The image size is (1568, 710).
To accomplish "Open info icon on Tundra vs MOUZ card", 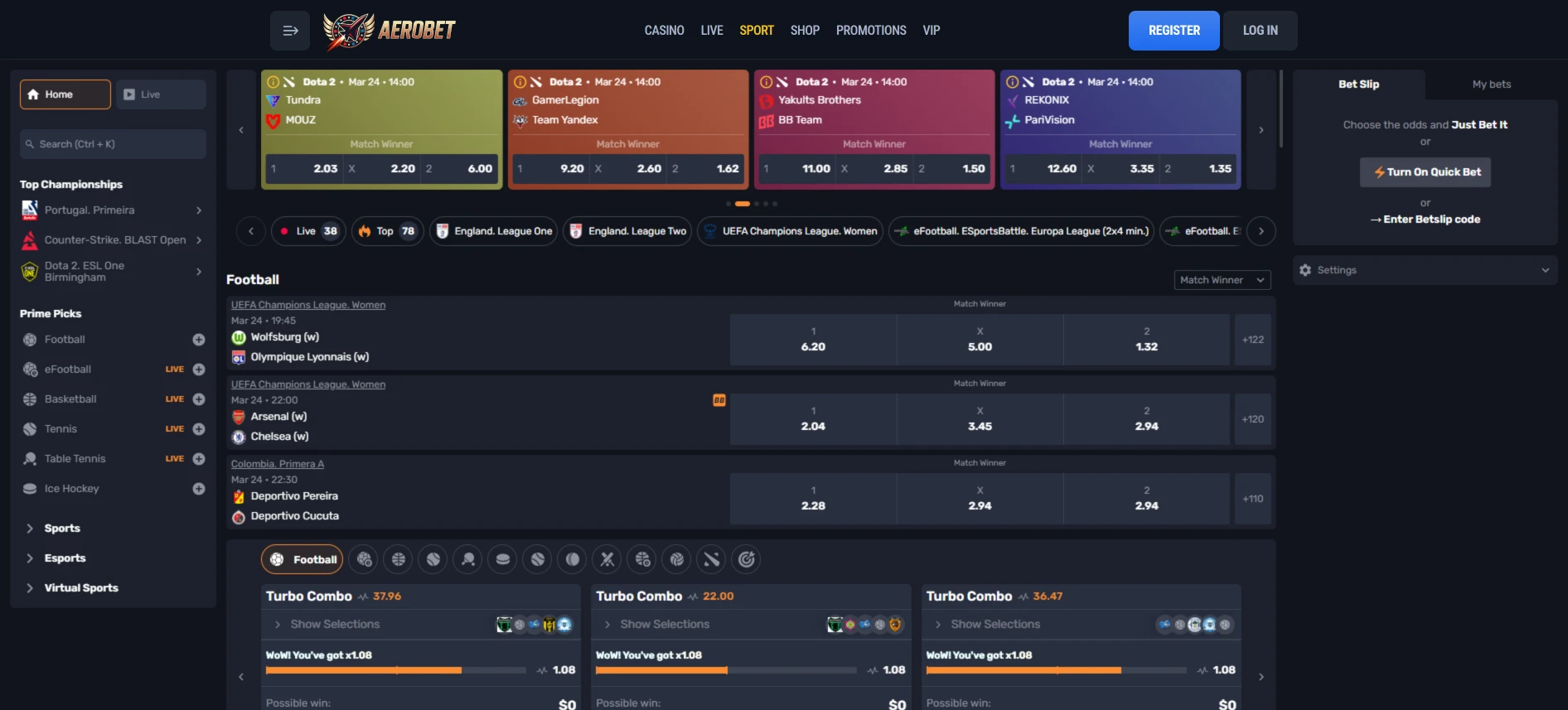I will [x=273, y=82].
